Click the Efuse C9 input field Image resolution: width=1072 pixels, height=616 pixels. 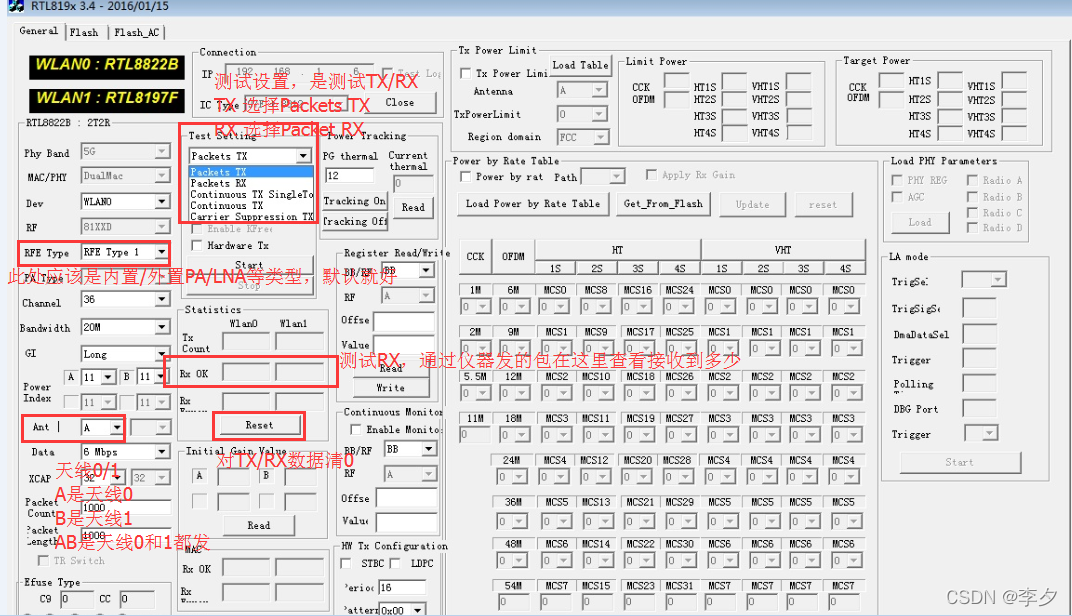click(x=76, y=600)
